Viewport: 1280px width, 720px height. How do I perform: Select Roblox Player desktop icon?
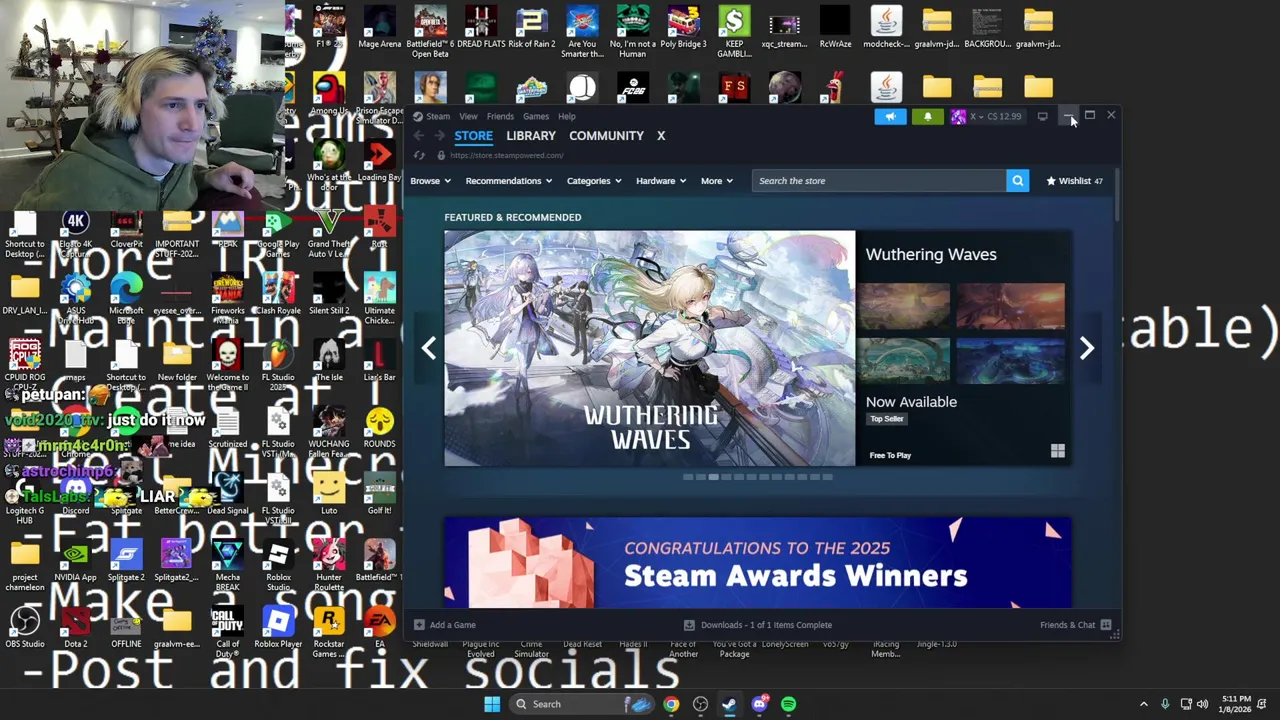pyautogui.click(x=278, y=627)
